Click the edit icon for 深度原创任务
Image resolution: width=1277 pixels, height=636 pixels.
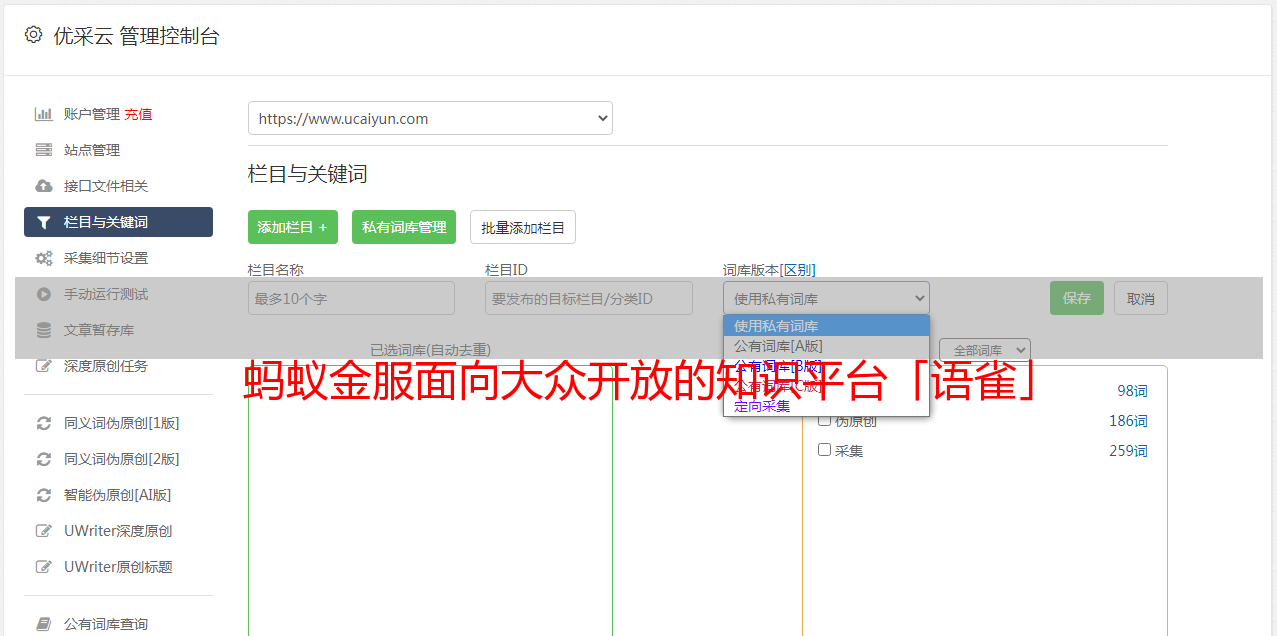[44, 366]
